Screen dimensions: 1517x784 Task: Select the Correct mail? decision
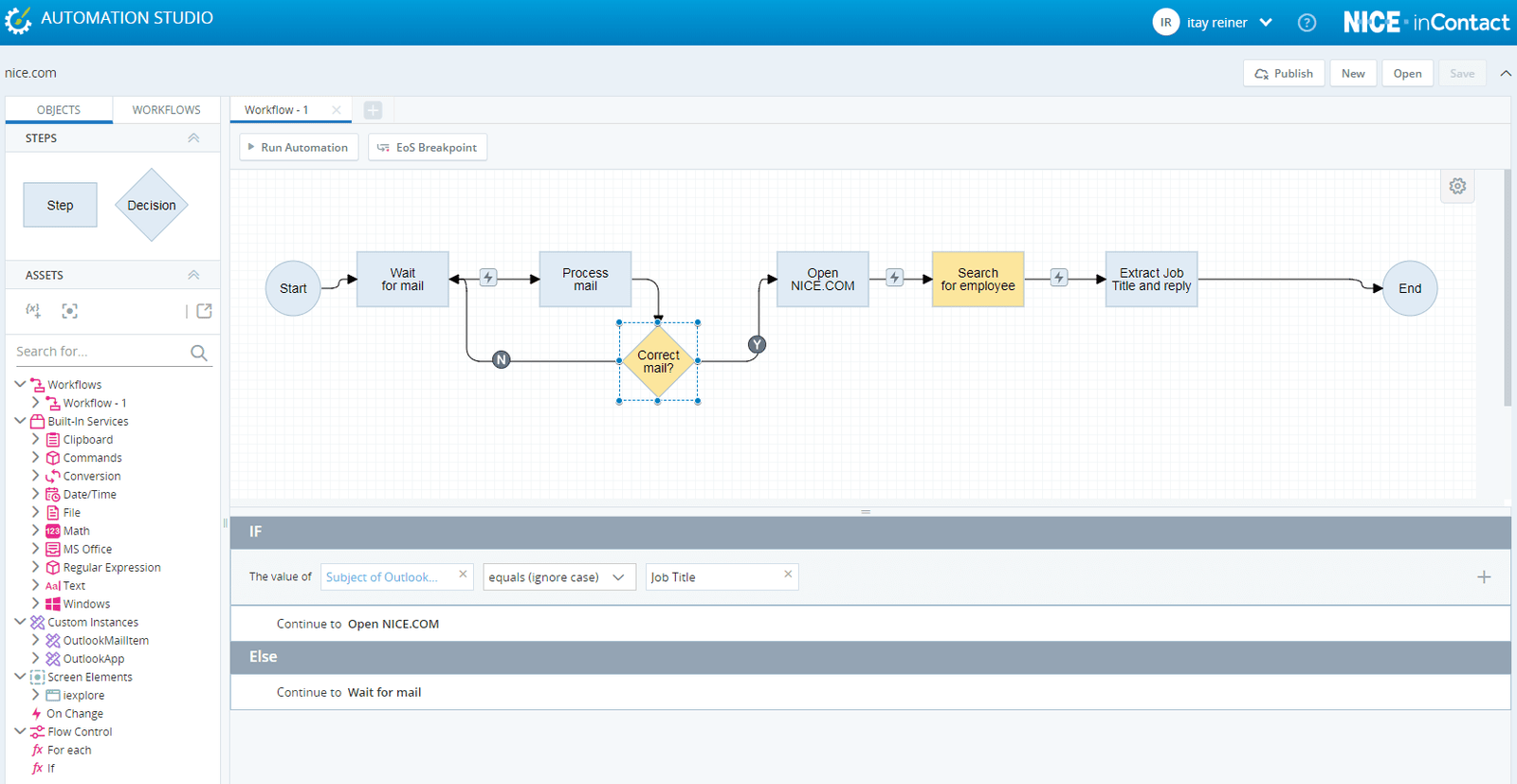pyautogui.click(x=658, y=361)
